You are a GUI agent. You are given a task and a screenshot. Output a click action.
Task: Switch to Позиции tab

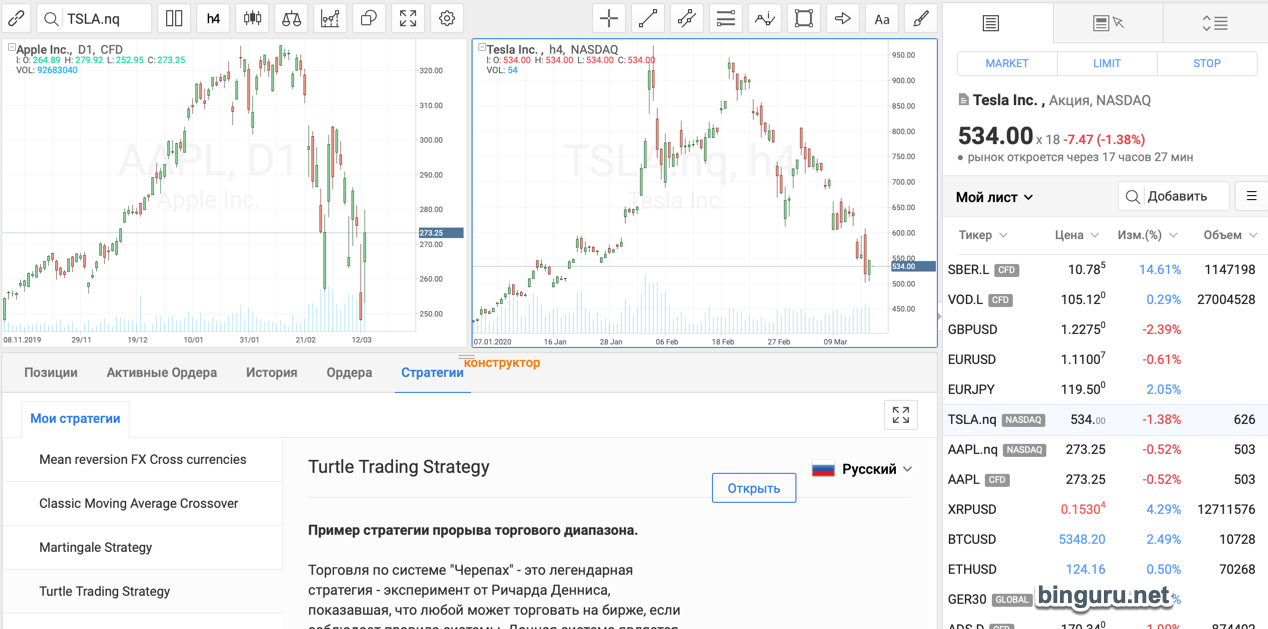[x=51, y=372]
